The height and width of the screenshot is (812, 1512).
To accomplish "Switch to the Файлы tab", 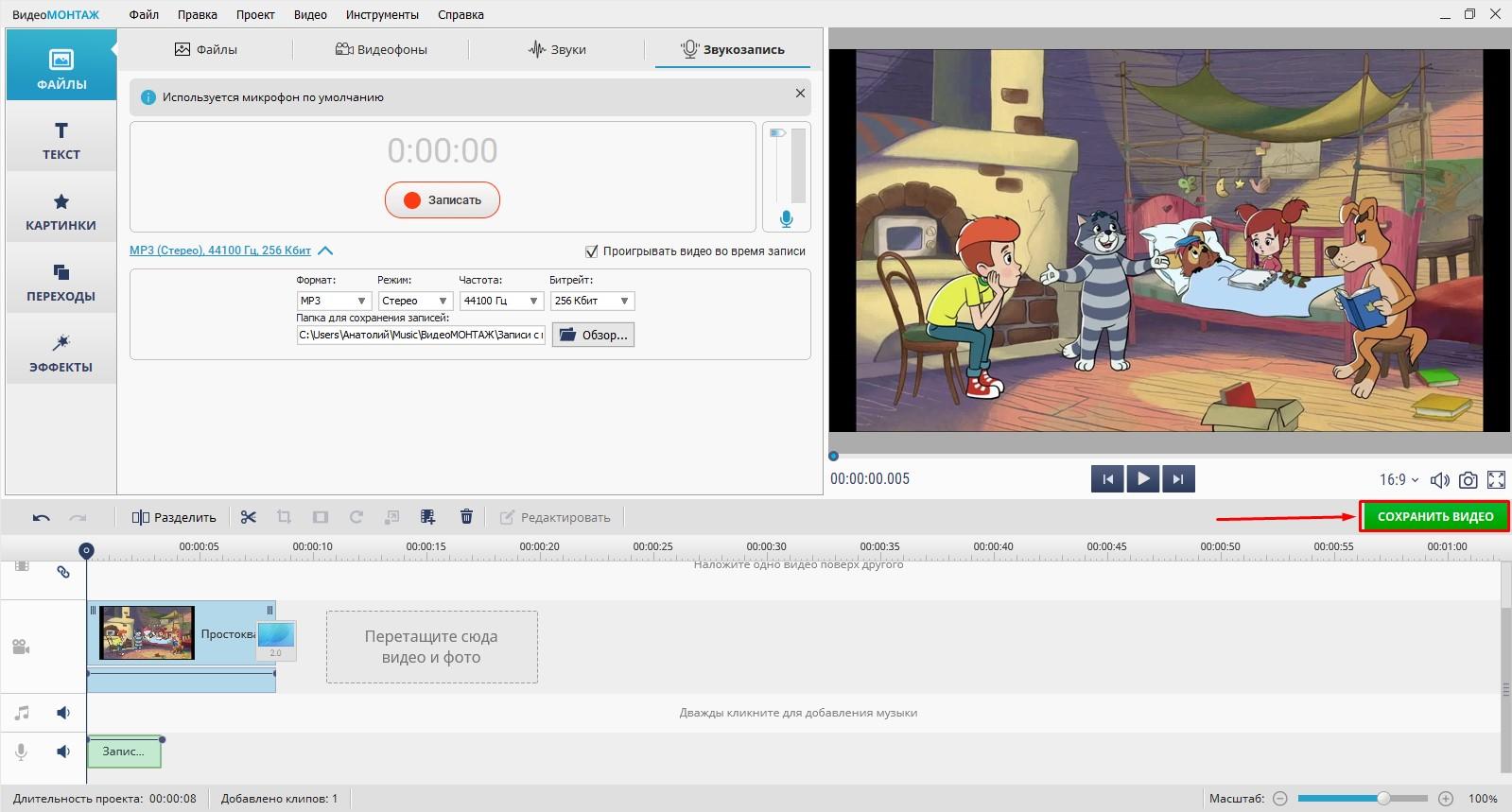I will click(x=205, y=49).
